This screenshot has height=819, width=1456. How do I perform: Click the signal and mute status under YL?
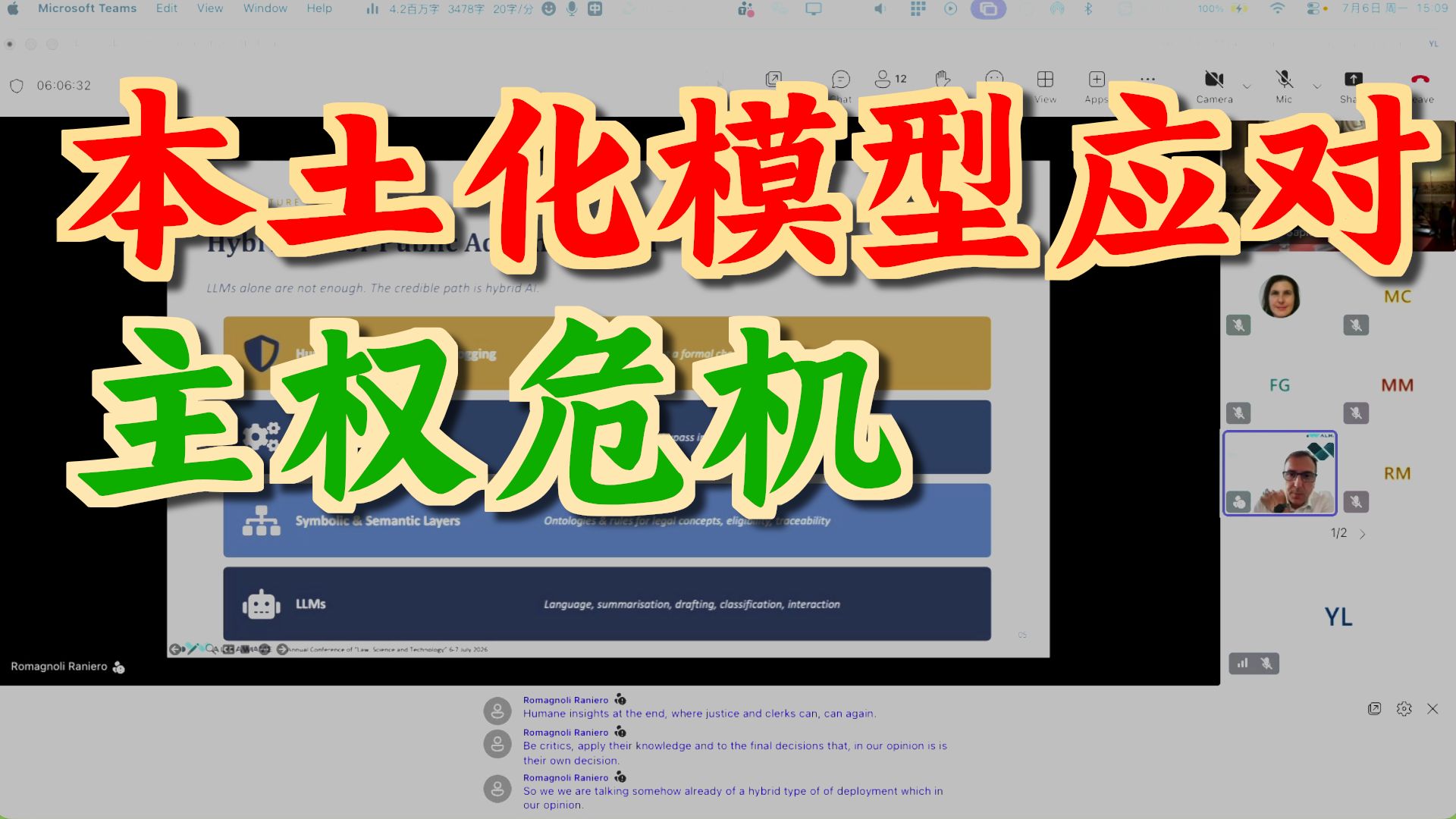click(x=1254, y=664)
